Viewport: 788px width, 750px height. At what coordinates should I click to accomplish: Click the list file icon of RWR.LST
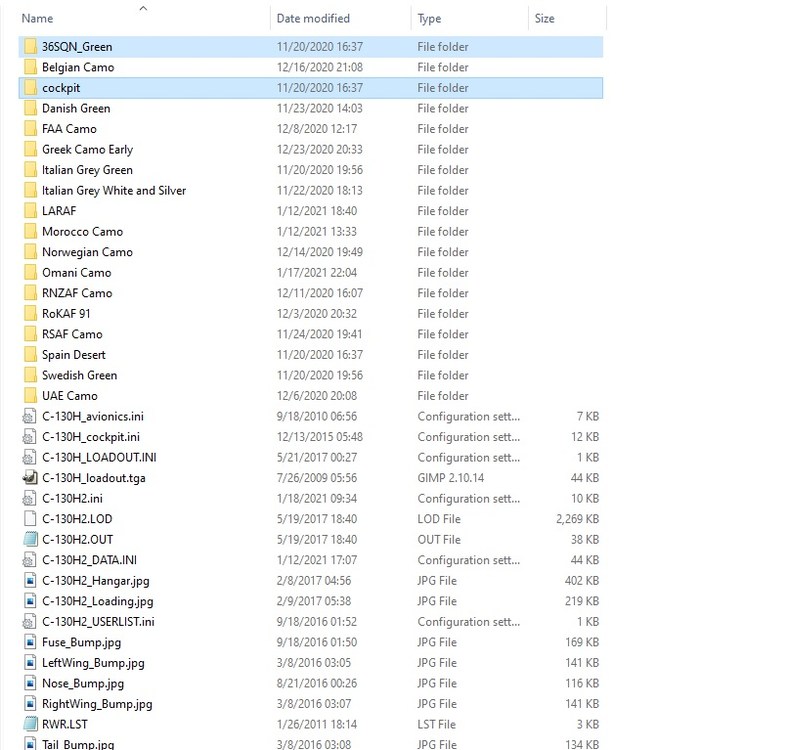point(30,724)
